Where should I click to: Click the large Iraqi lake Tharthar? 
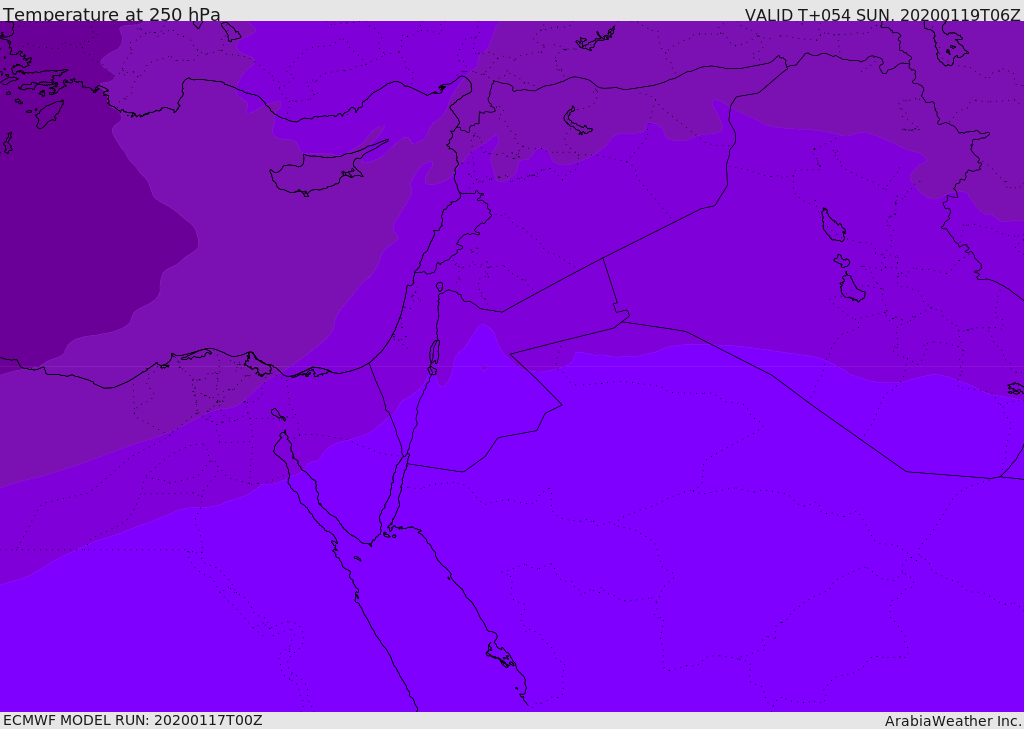coord(833,225)
